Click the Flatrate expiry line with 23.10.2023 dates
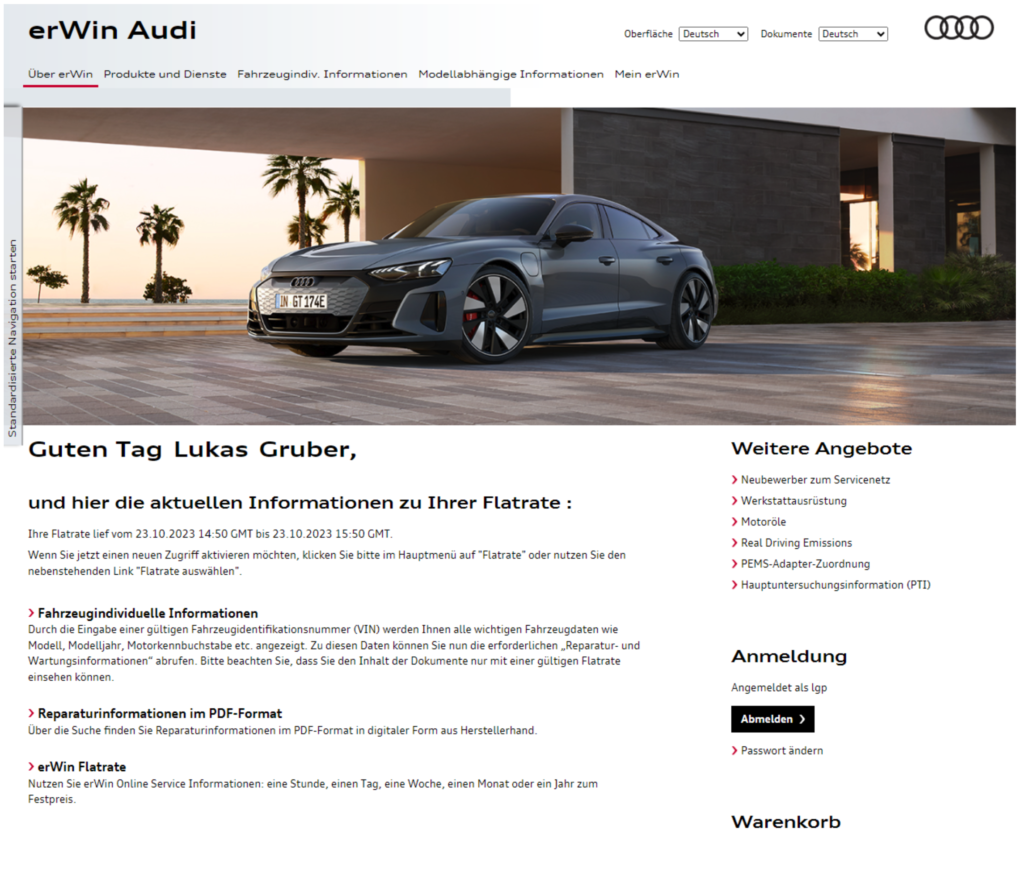Screen dimensions: 1024x876 (210, 534)
